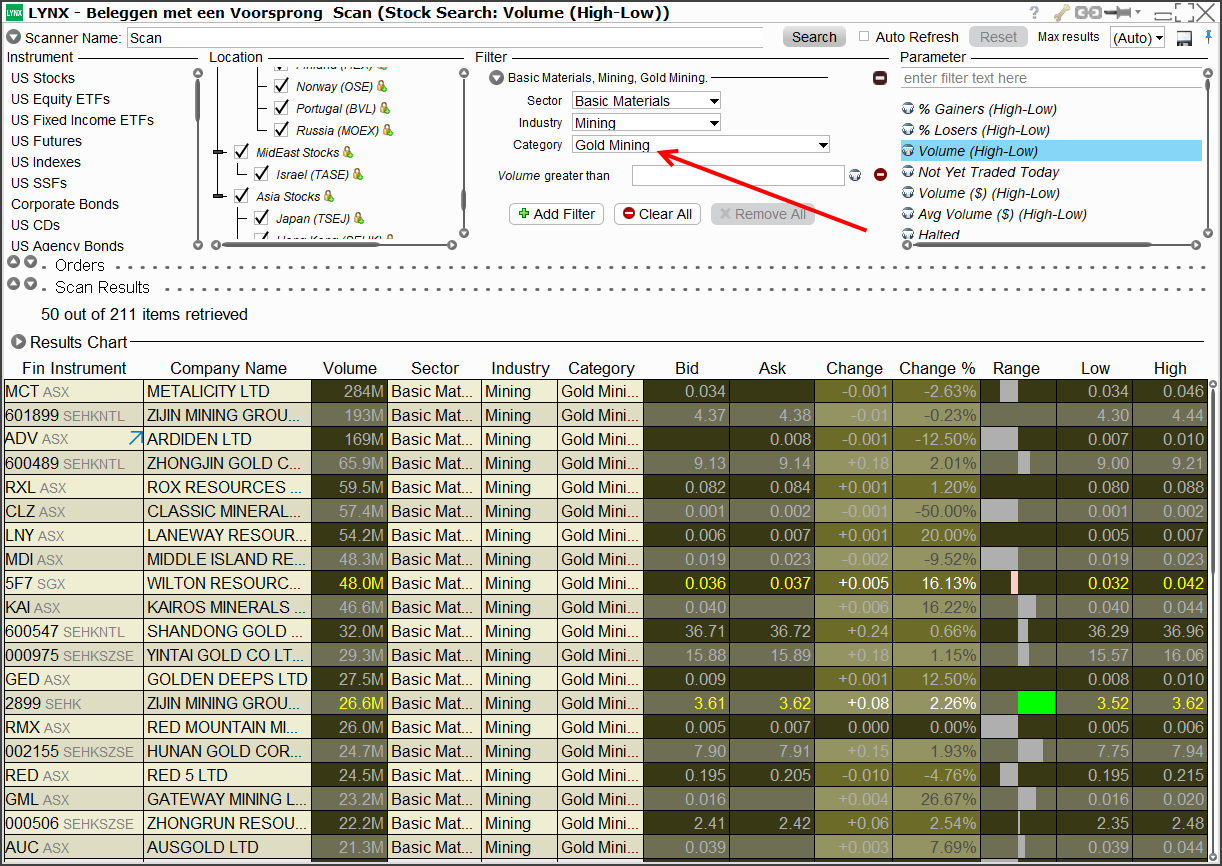Select US Futures instrument
Viewport: 1222px width, 866px height.
pos(47,141)
